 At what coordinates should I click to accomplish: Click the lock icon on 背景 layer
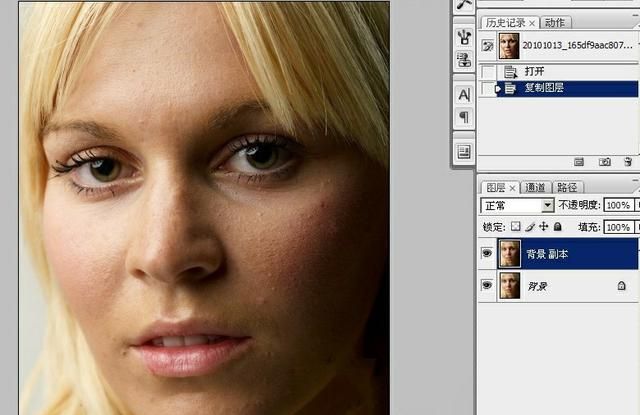coord(621,286)
